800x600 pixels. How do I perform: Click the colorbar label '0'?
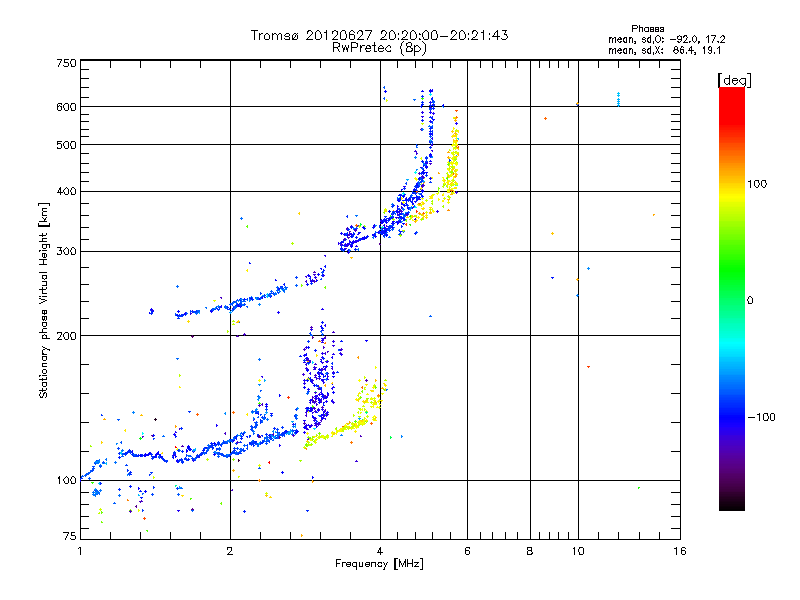[750, 301]
